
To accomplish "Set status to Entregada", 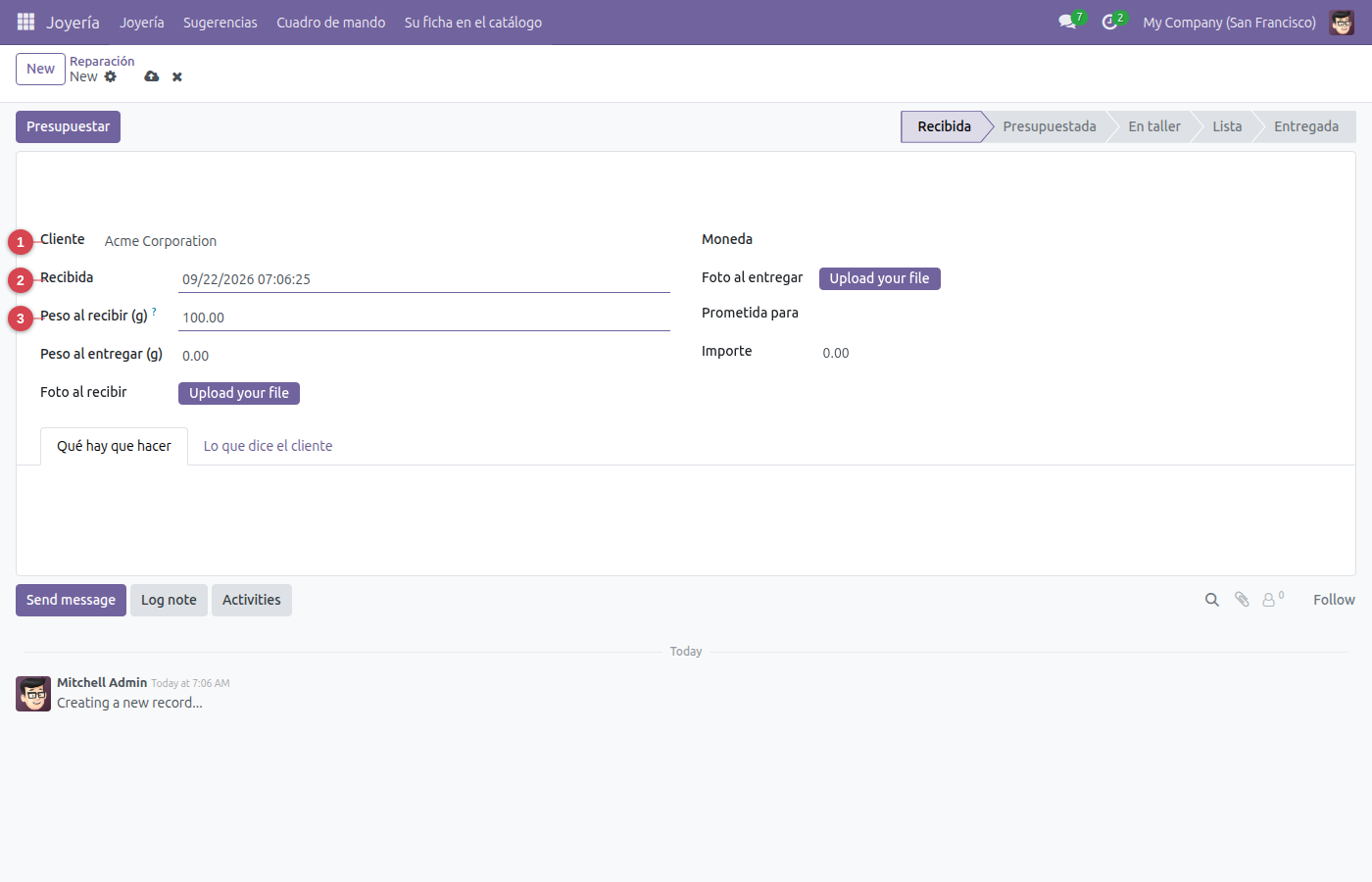I will point(1306,126).
